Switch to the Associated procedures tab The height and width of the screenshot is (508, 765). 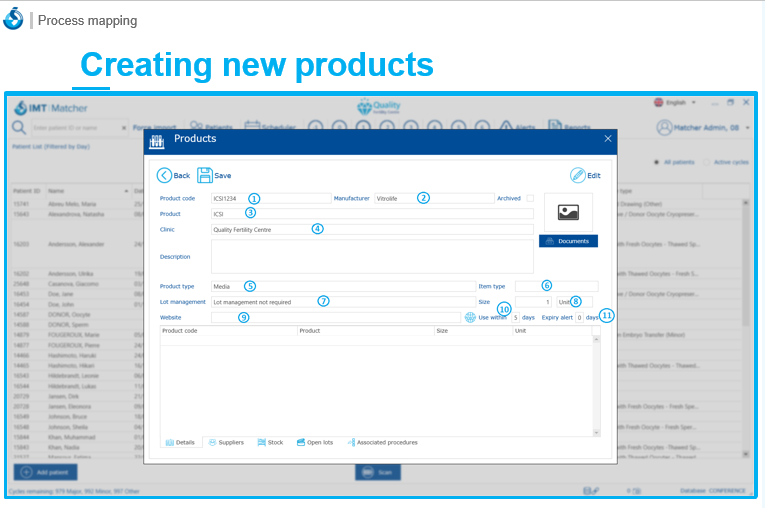pos(381,442)
